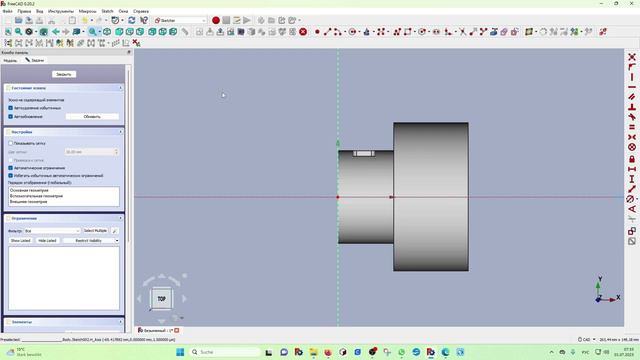Open the WhatsApp taskbar icon
640x360 pixels.
(x=402, y=352)
